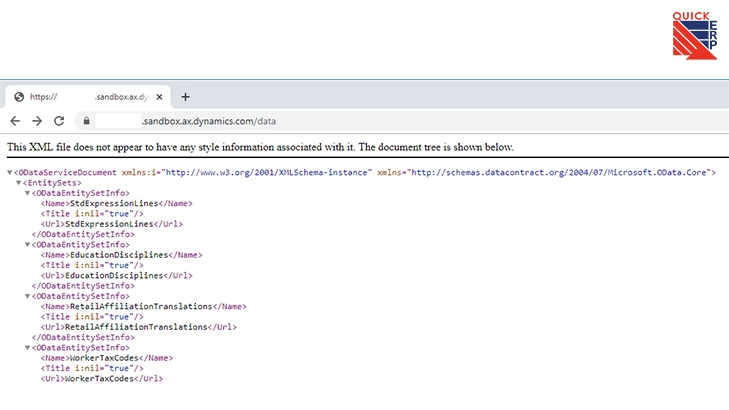Click the Title nil line below WorkerTaxCodes name

[92, 368]
